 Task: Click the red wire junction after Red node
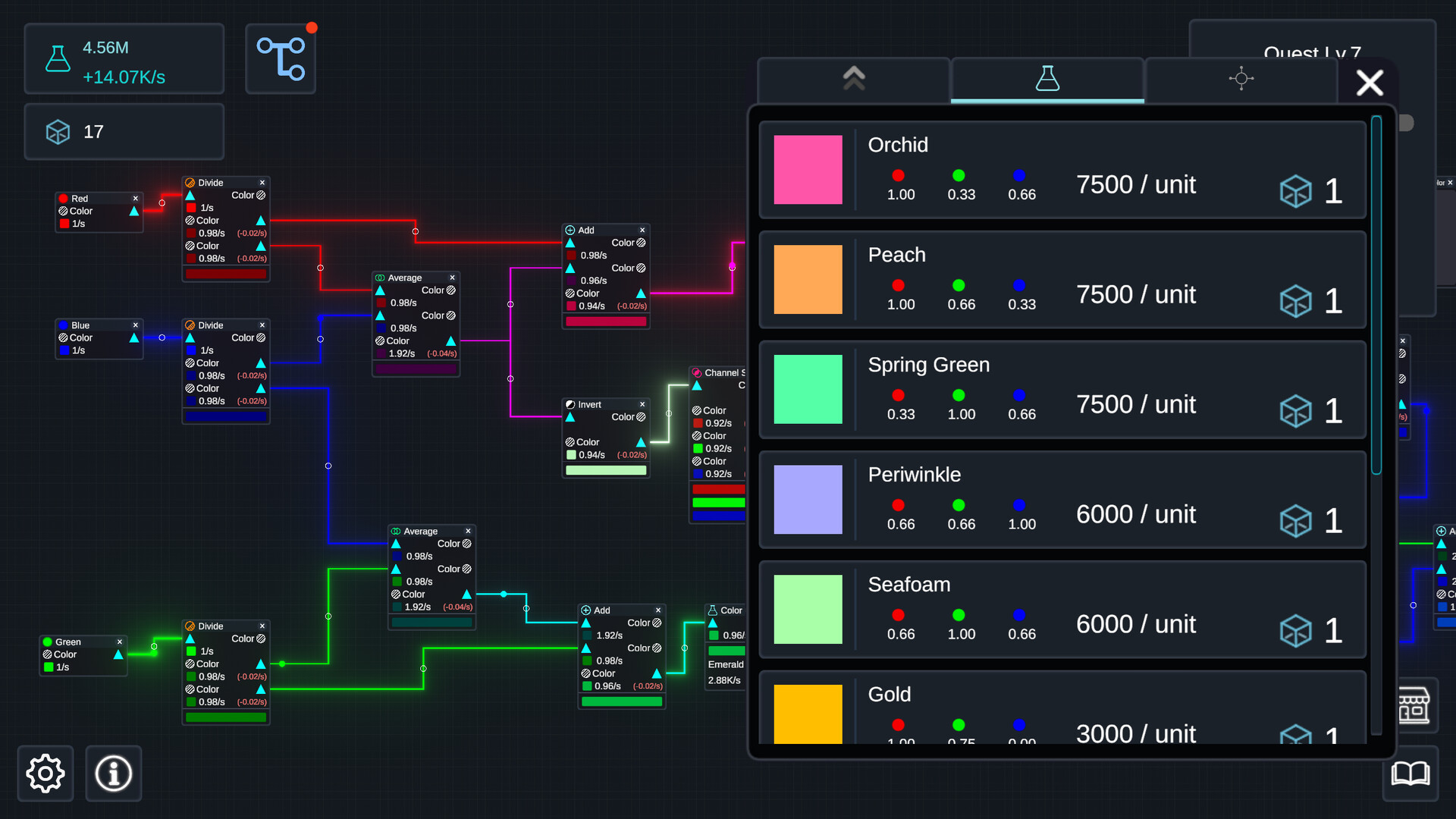click(162, 203)
